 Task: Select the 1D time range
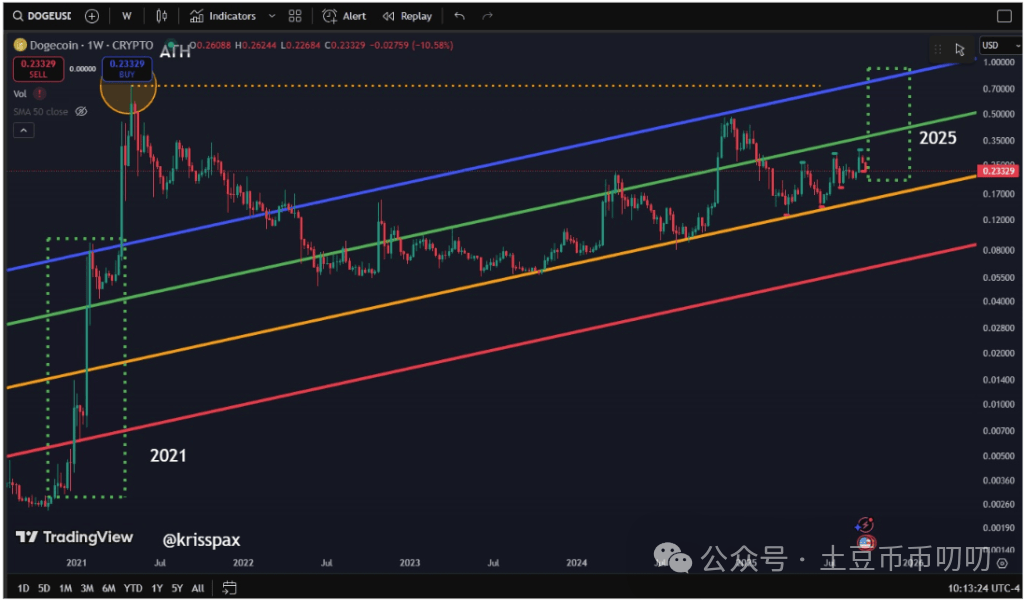coord(23,588)
